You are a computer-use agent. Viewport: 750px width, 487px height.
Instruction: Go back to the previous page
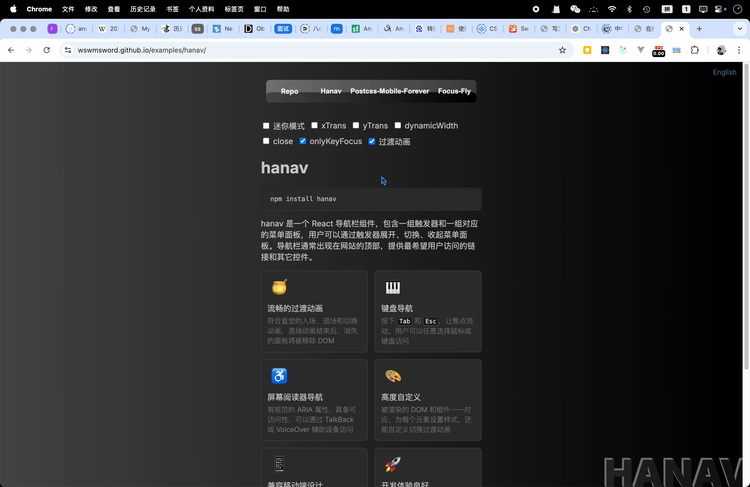click(x=11, y=50)
